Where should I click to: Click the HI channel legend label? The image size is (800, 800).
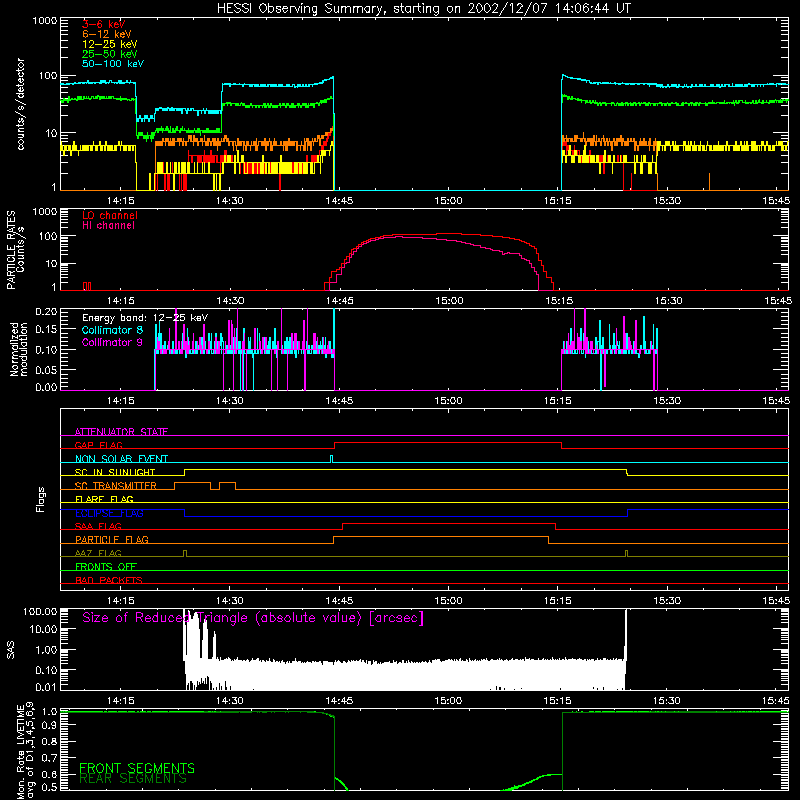coord(108,225)
